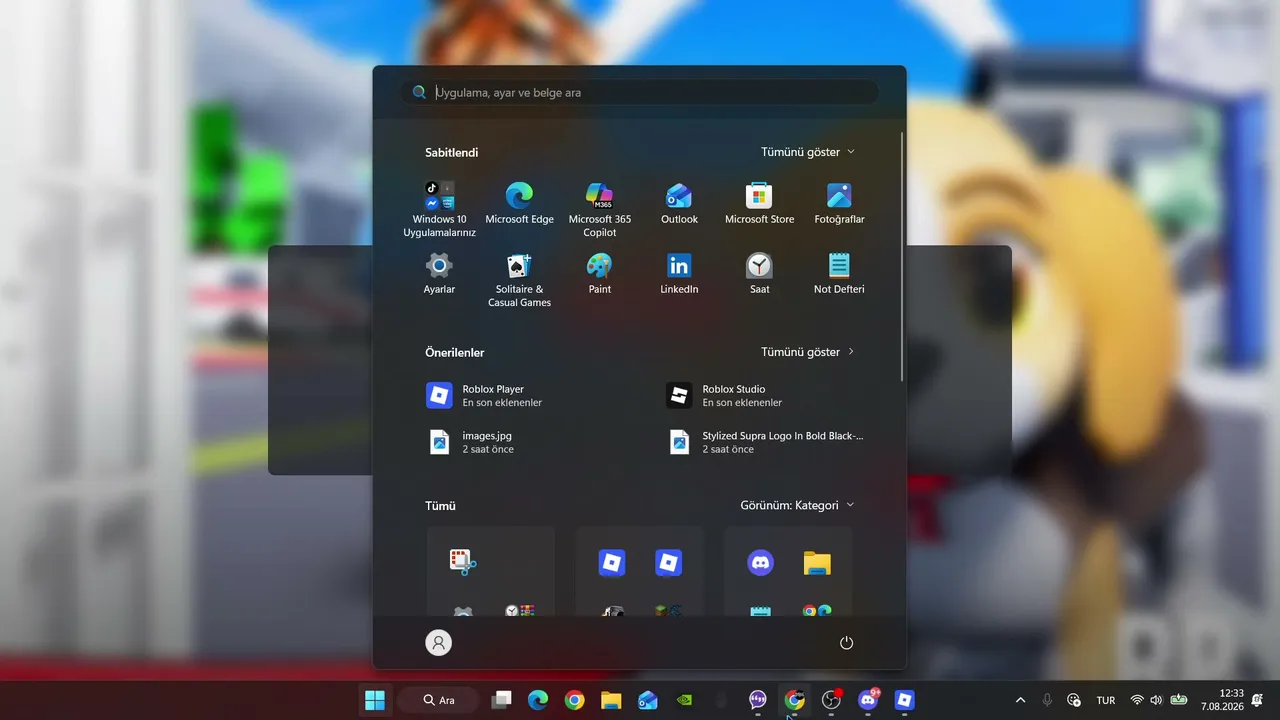Screen dimensions: 1280x720
Task: Open the Ara search box on taskbar
Action: coord(439,700)
